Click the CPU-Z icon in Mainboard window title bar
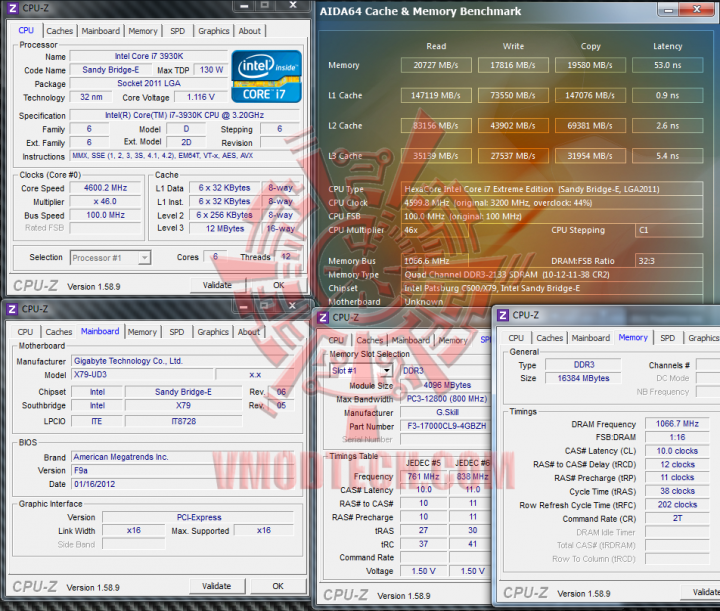The height and width of the screenshot is (611, 720). [12, 309]
